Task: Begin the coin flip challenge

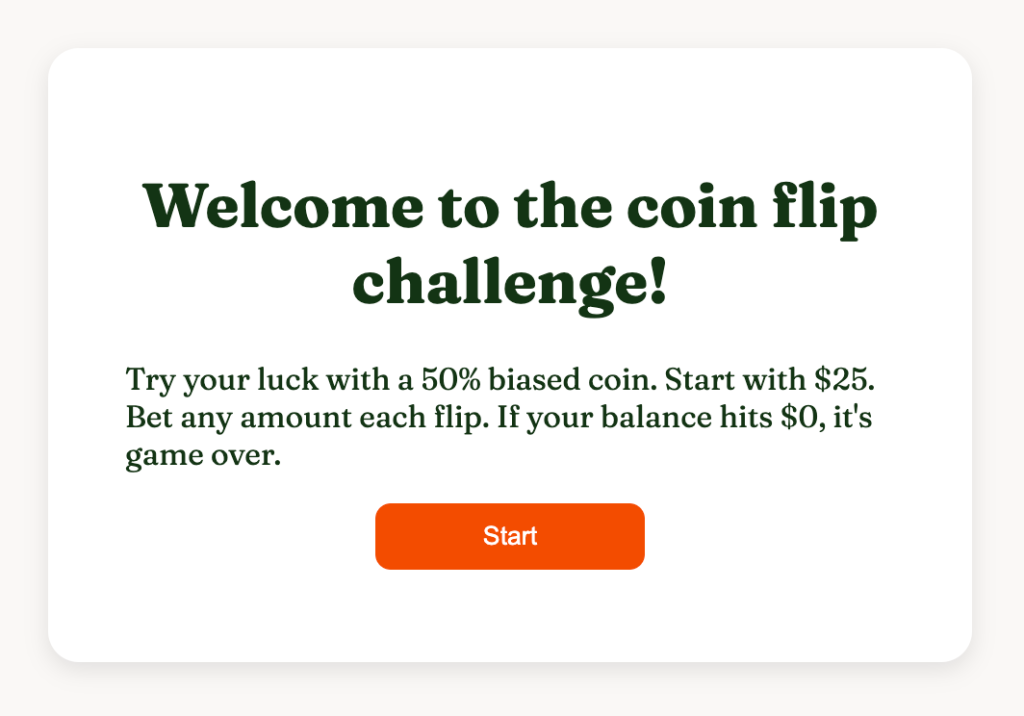Action: coord(510,536)
